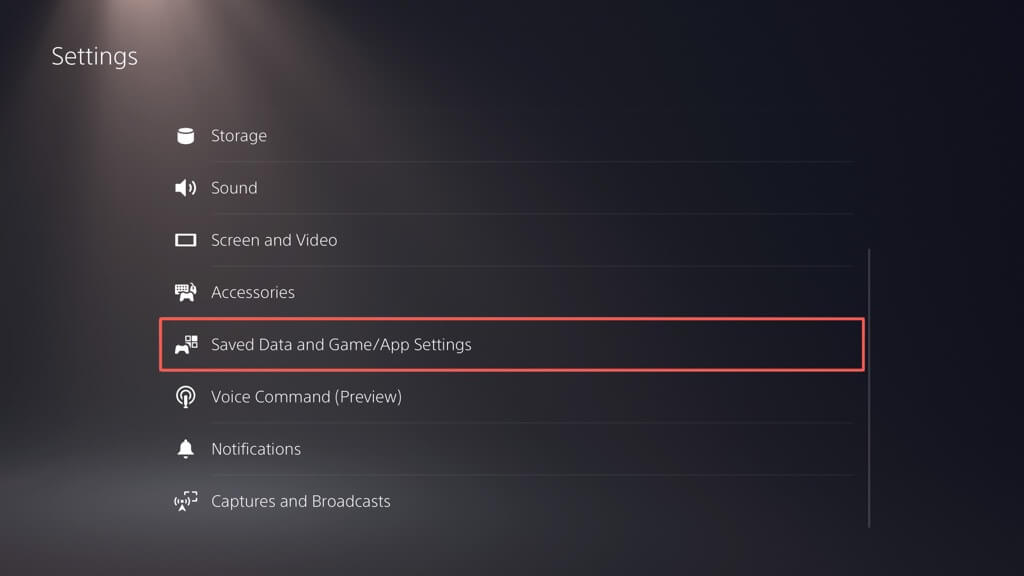Click the Sound speaker icon
Viewport: 1024px width, 576px height.
point(185,188)
